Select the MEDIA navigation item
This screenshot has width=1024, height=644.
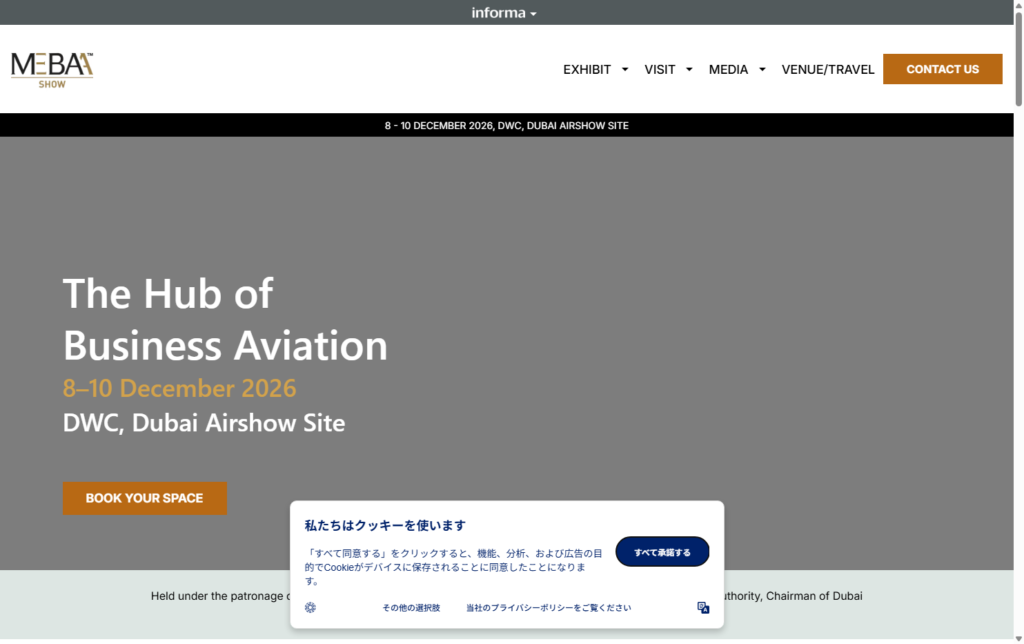[x=729, y=69]
